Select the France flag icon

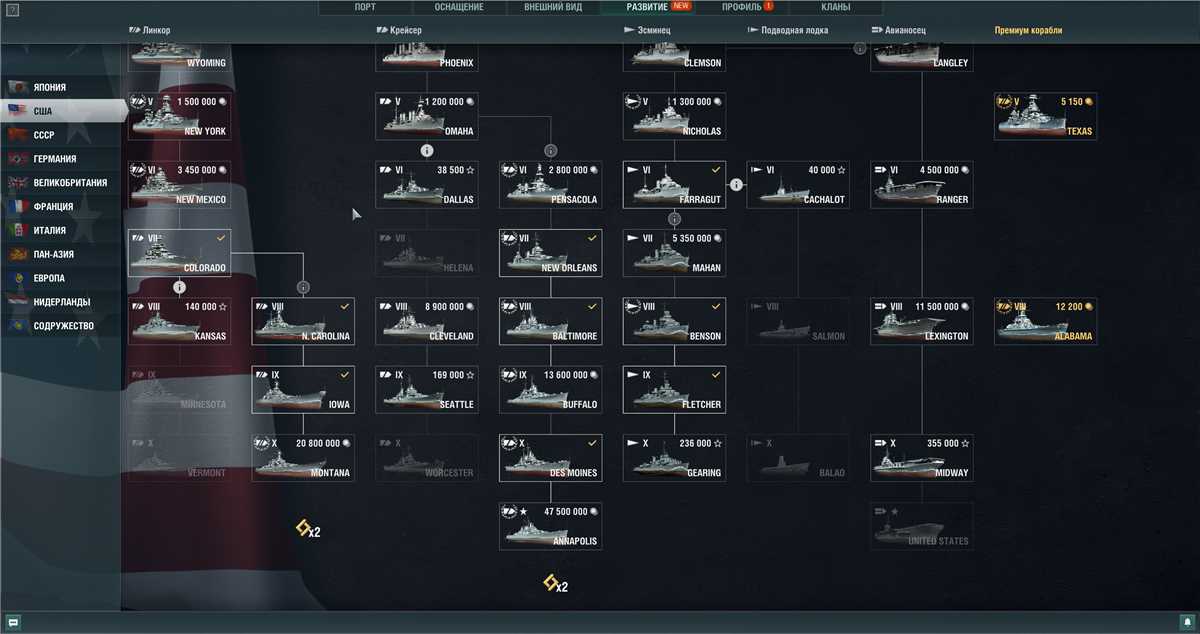point(17,206)
